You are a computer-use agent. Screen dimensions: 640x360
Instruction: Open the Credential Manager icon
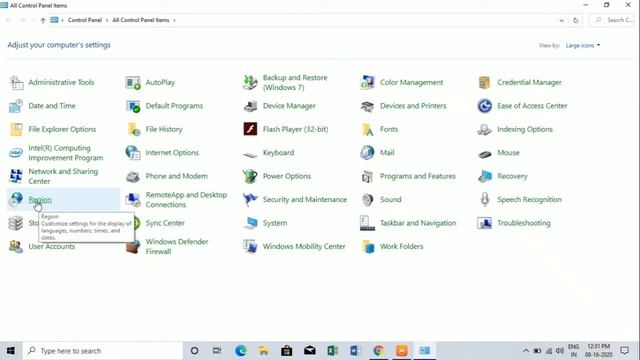(484, 82)
